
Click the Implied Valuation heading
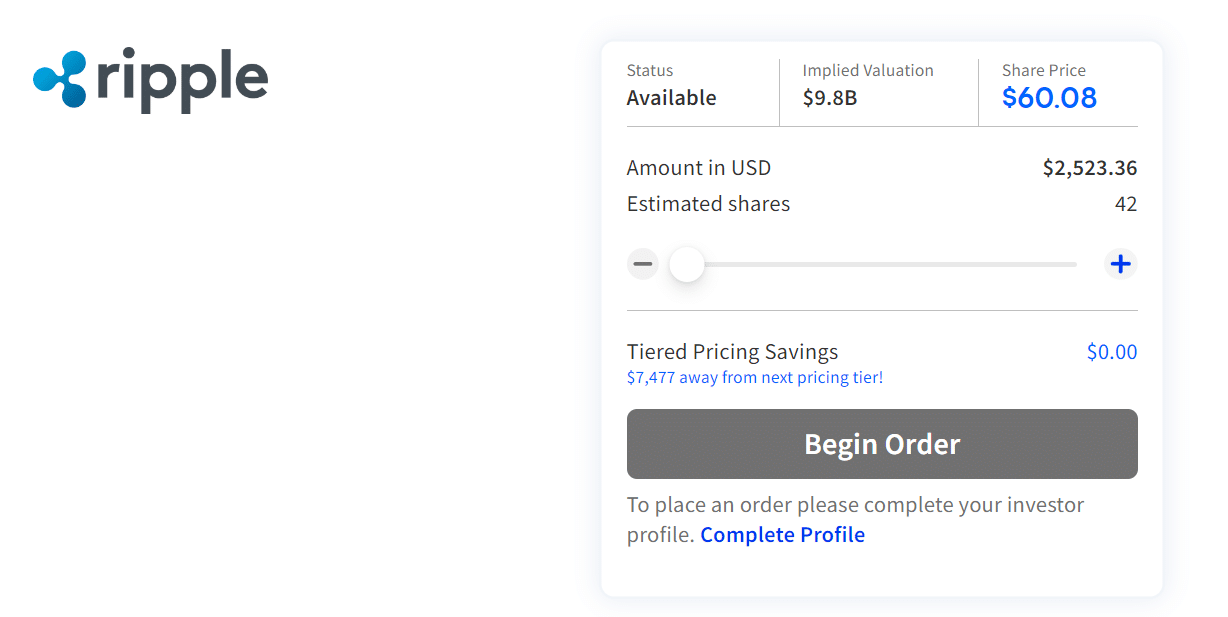pos(867,71)
